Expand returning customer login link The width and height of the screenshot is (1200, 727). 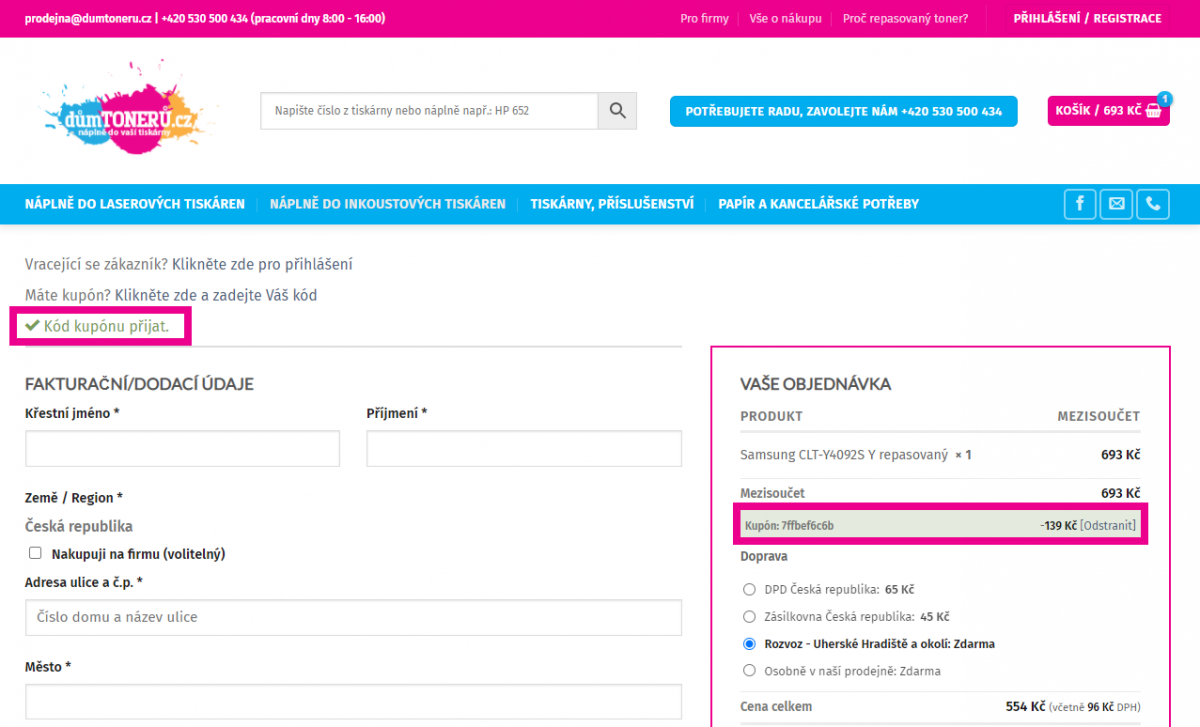coord(262,265)
